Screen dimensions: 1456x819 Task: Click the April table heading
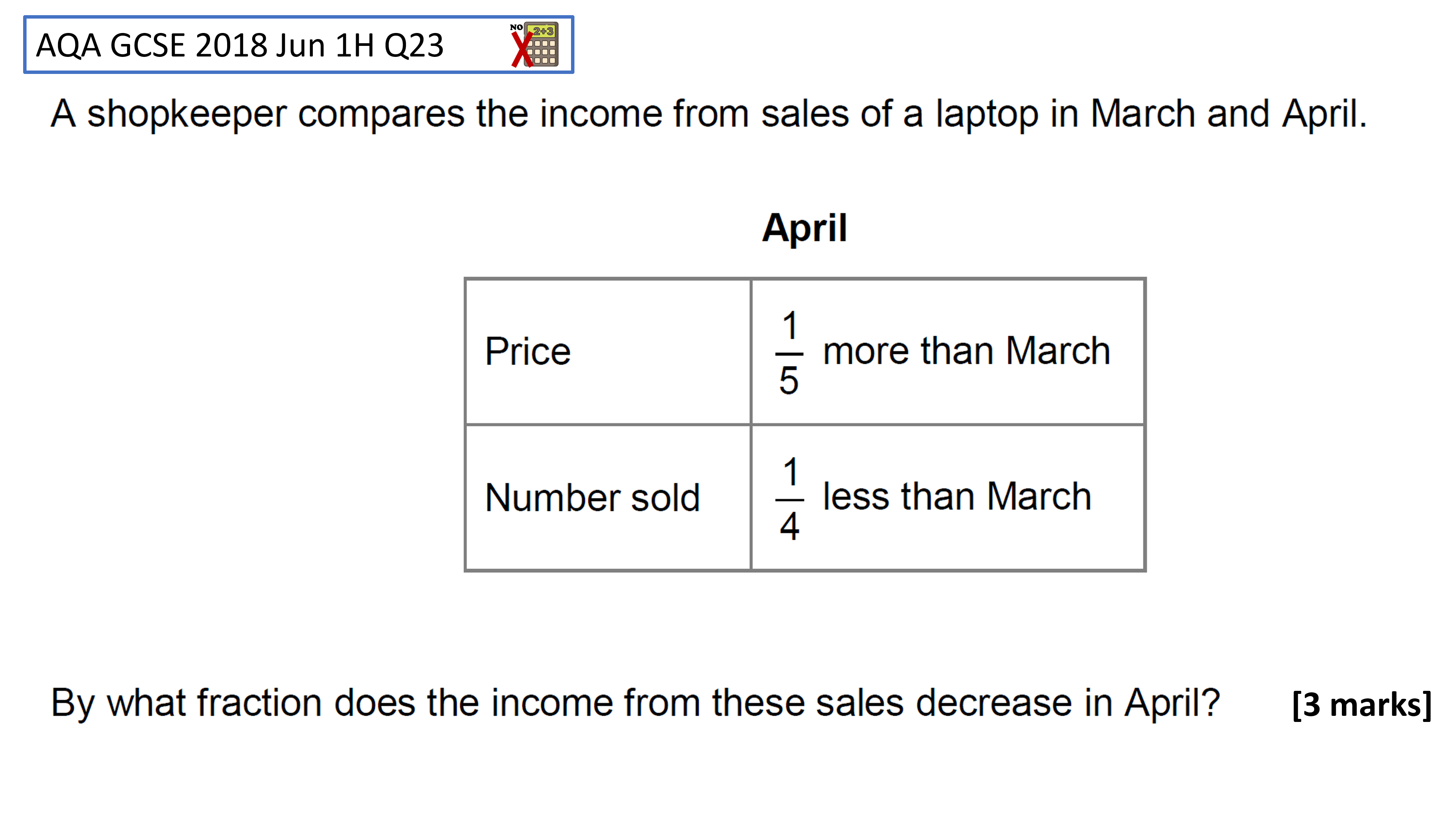click(804, 228)
